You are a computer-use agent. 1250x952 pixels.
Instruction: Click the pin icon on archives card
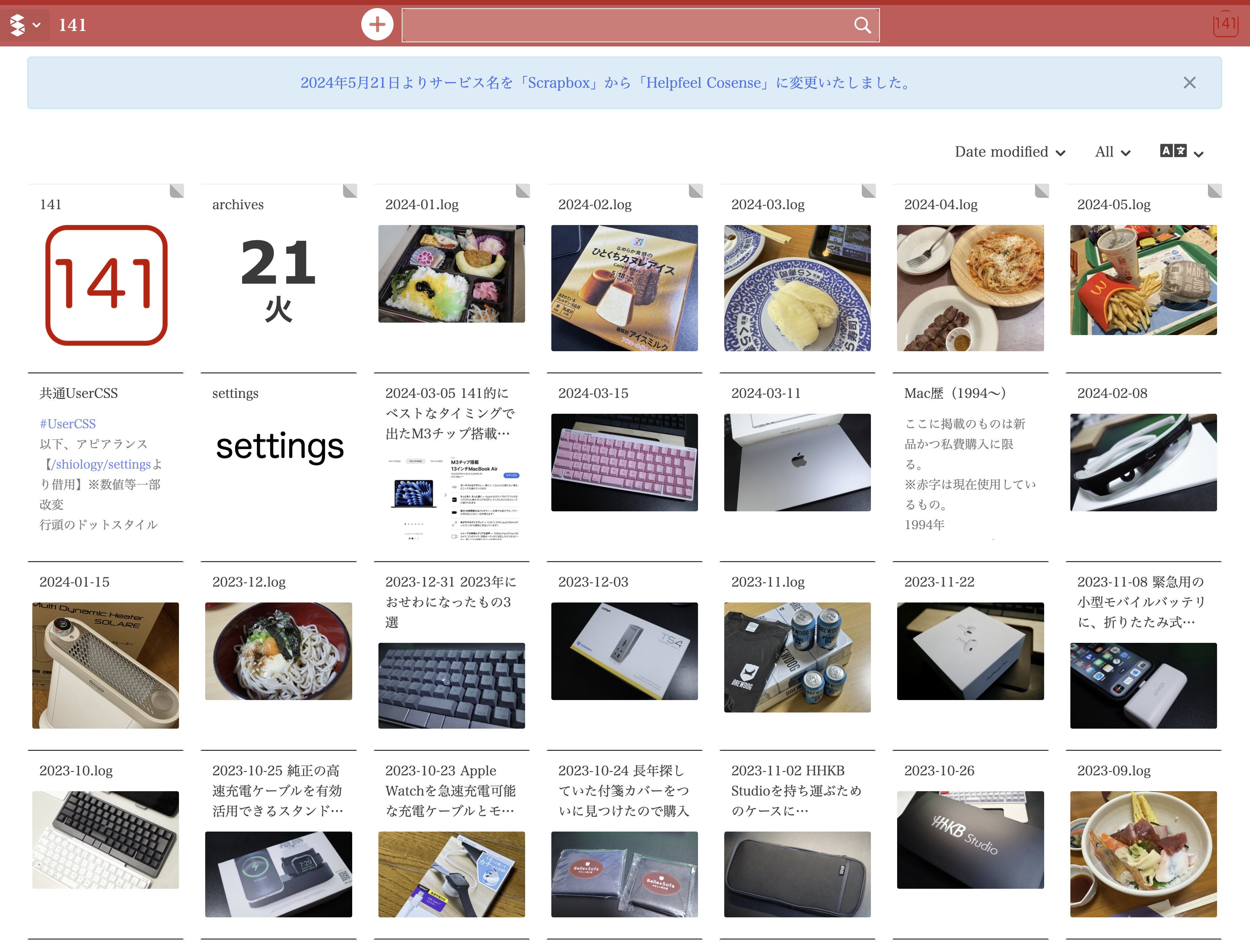point(350,191)
